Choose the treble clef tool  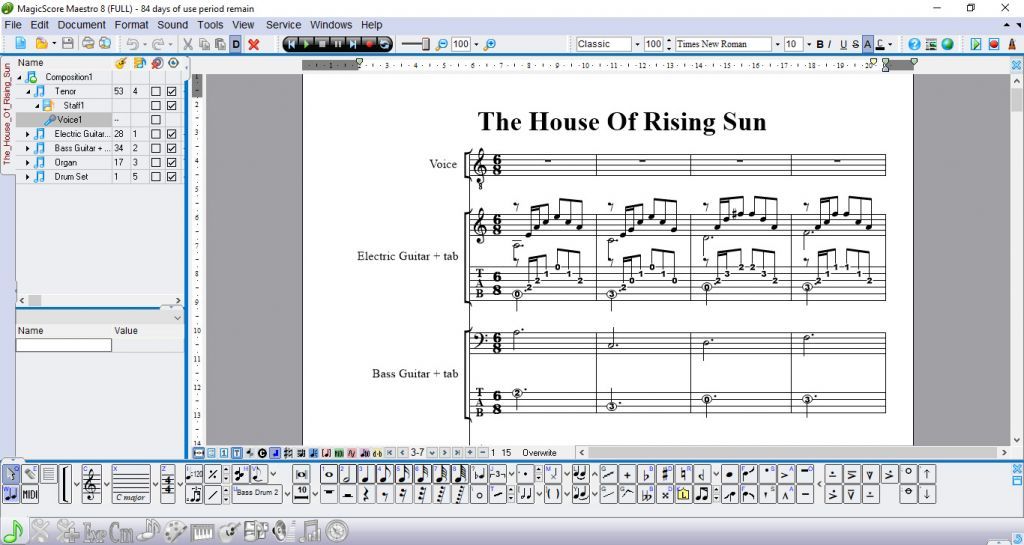pyautogui.click(x=91, y=484)
